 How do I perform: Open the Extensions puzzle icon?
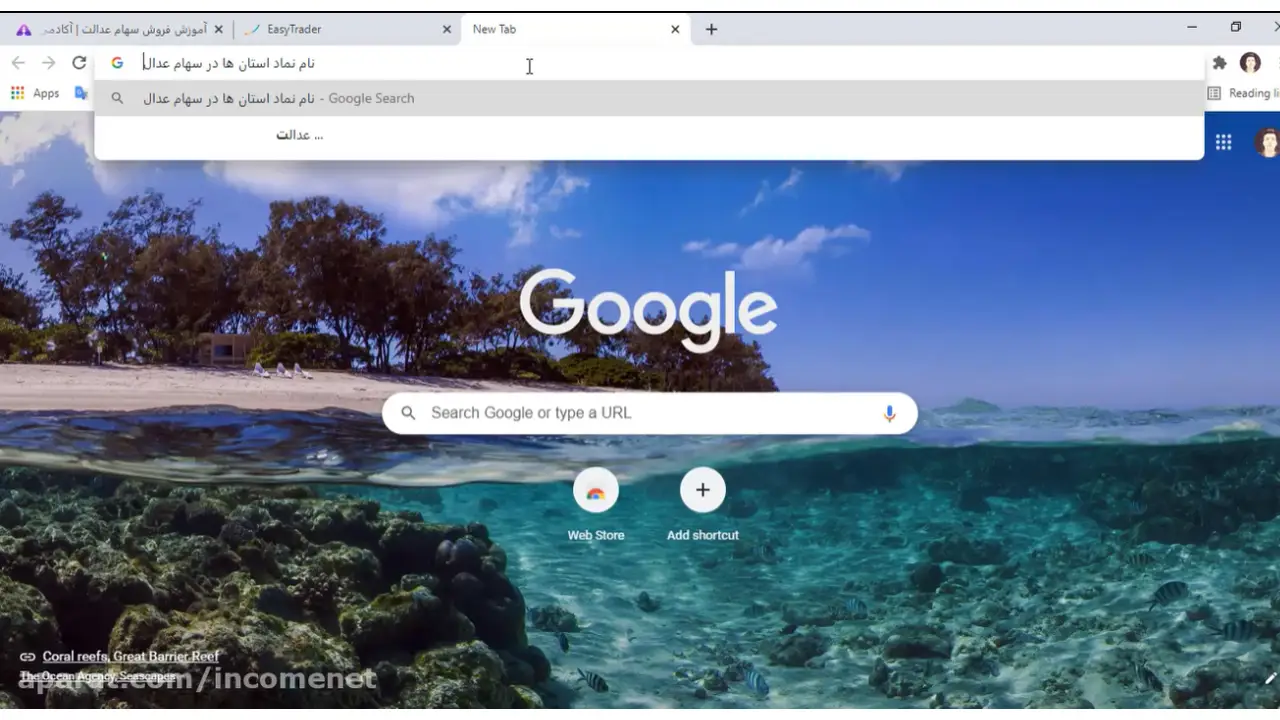[1219, 63]
